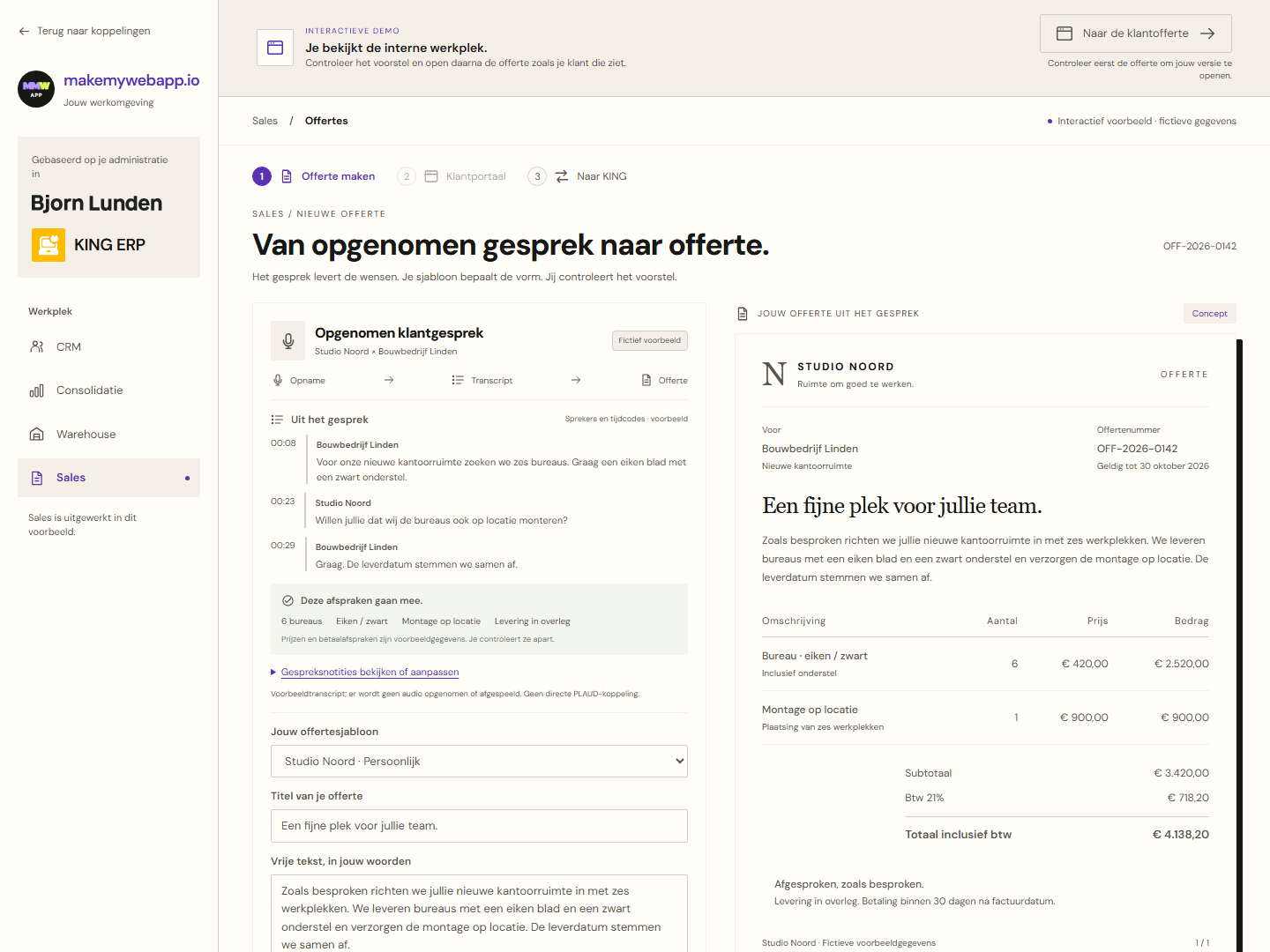Click the Vrije tekst text area
Screen dimensions: 1270x952
479,913
